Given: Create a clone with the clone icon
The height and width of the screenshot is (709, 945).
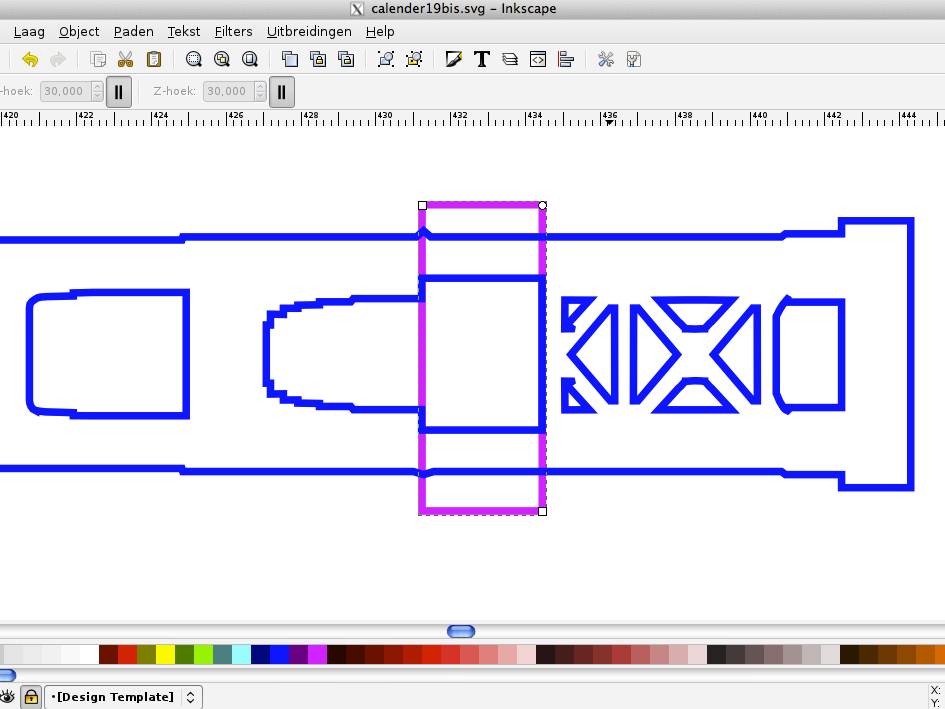Looking at the screenshot, I should (x=318, y=59).
